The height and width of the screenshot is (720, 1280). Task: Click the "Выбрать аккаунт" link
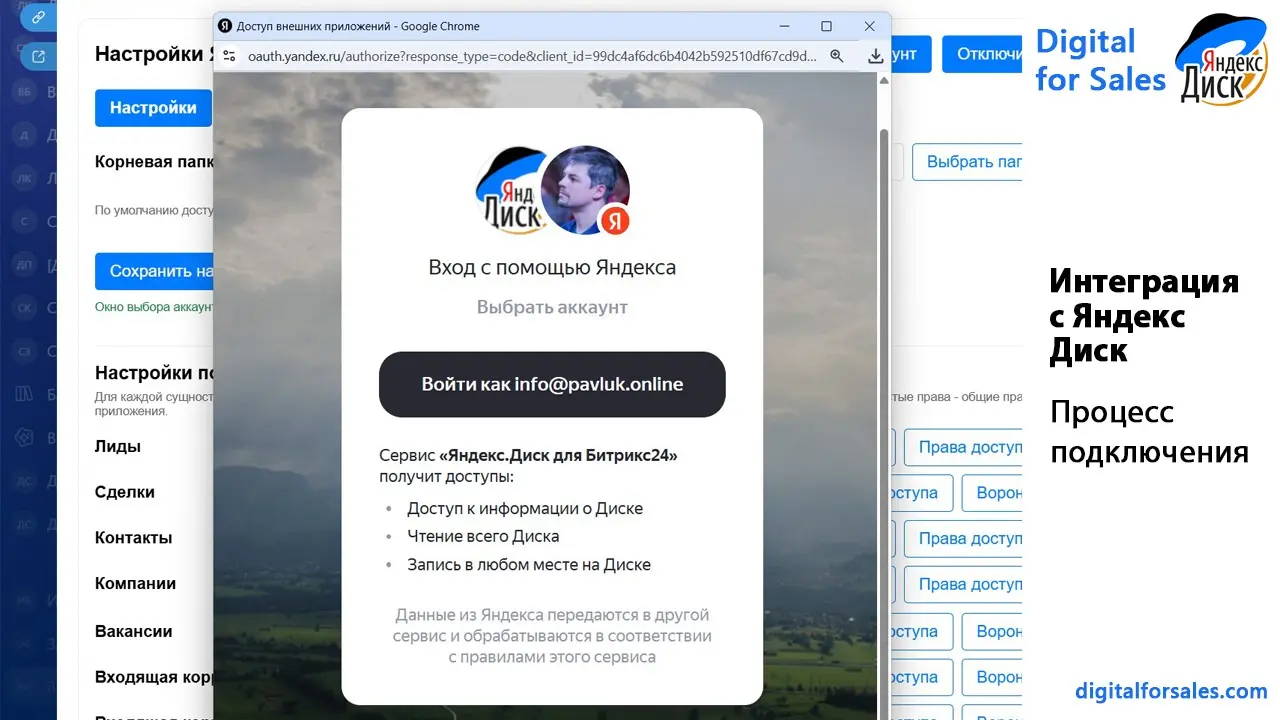[552, 308]
